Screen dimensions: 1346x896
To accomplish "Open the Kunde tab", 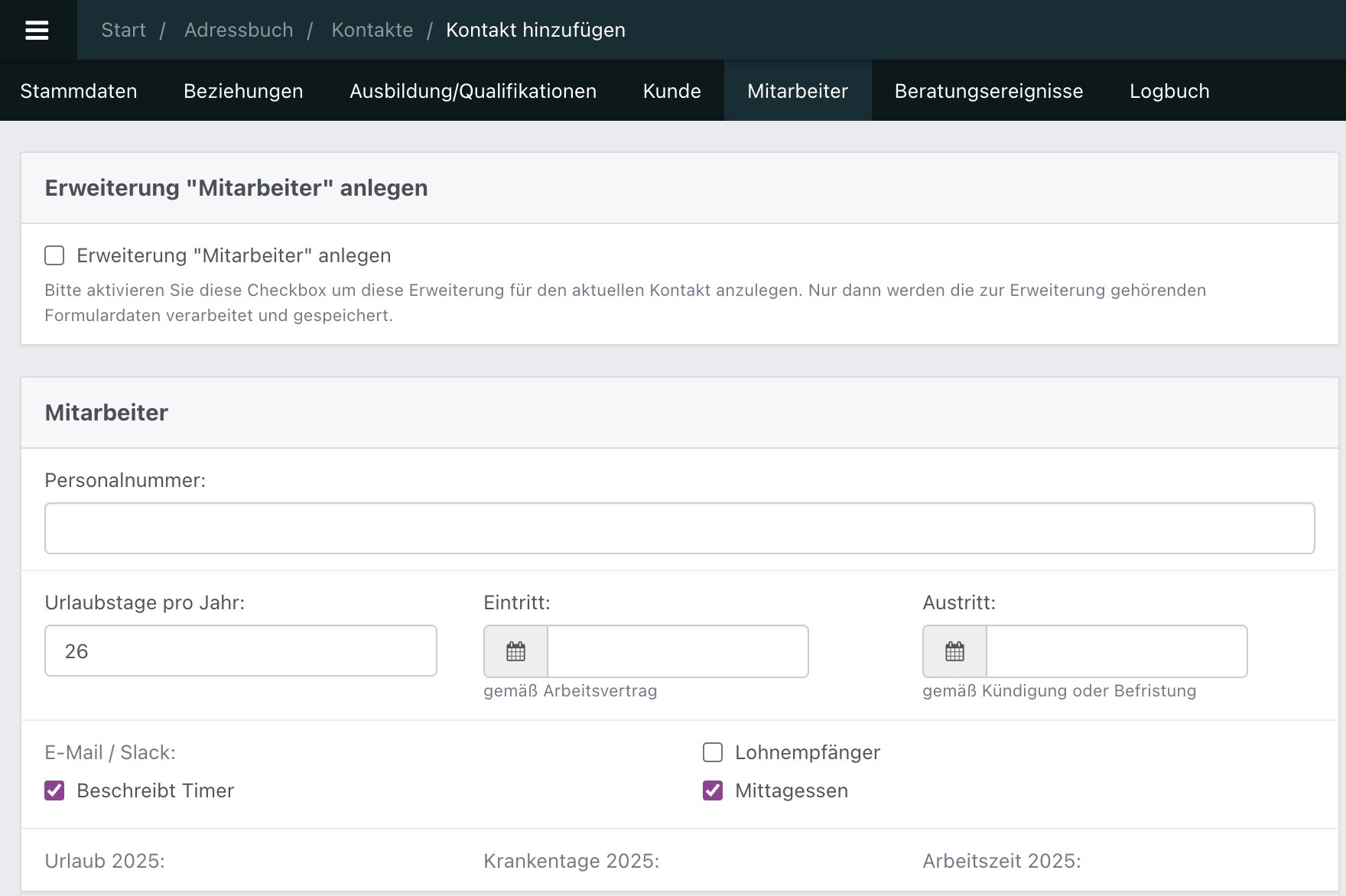I will pos(671,90).
